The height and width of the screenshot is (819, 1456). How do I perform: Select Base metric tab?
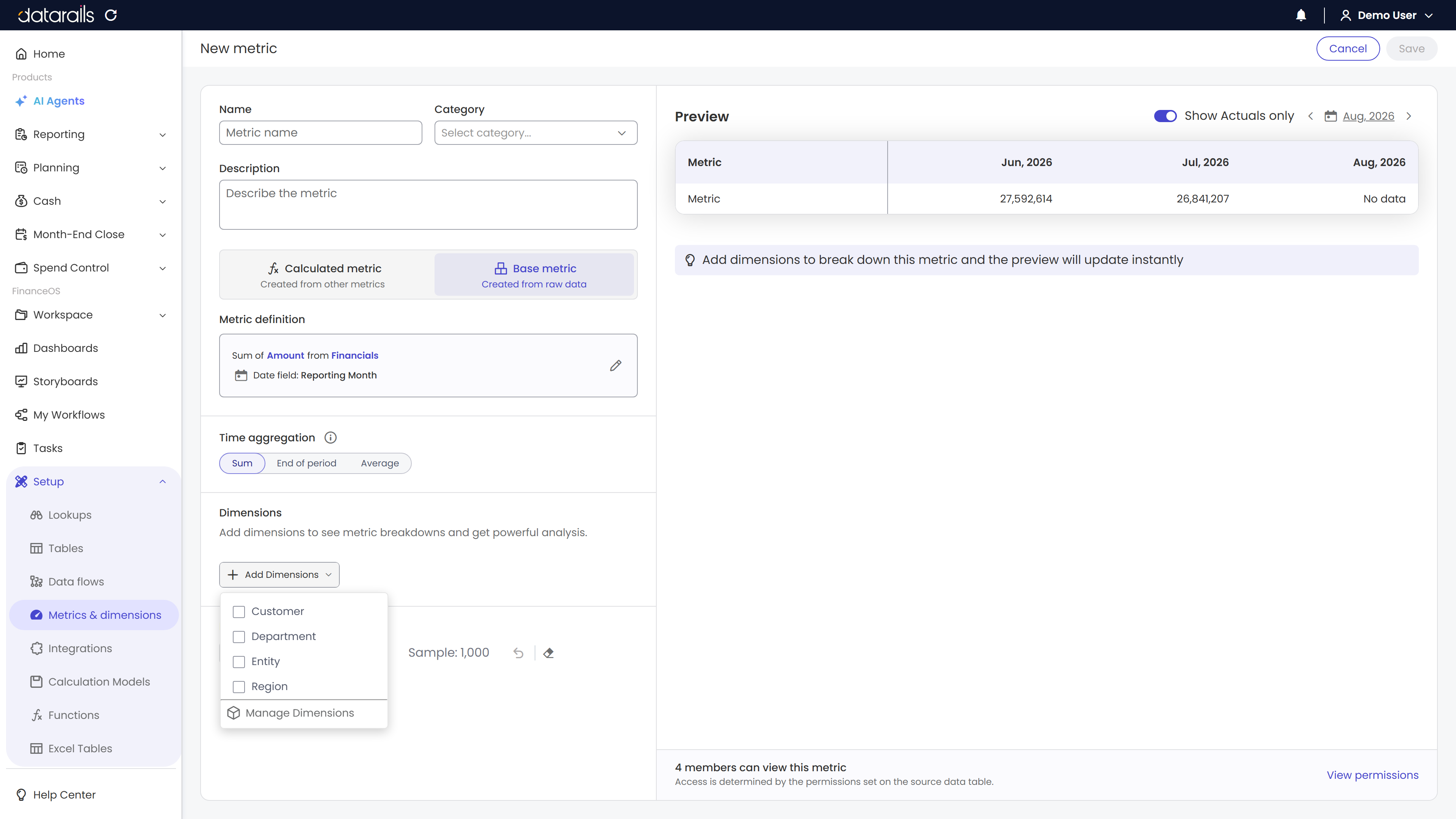pyautogui.click(x=534, y=275)
